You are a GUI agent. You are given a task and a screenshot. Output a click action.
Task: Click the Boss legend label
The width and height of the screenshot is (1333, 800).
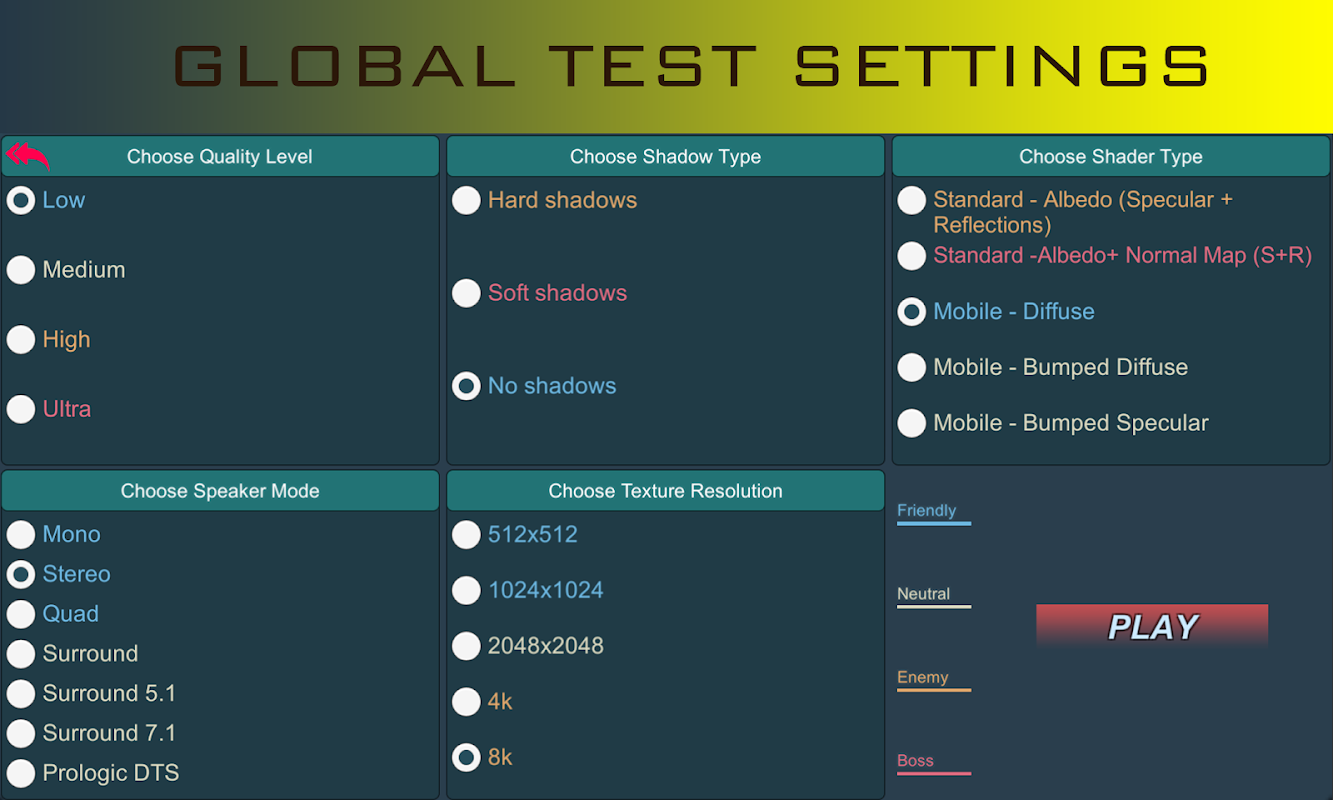[x=915, y=760]
